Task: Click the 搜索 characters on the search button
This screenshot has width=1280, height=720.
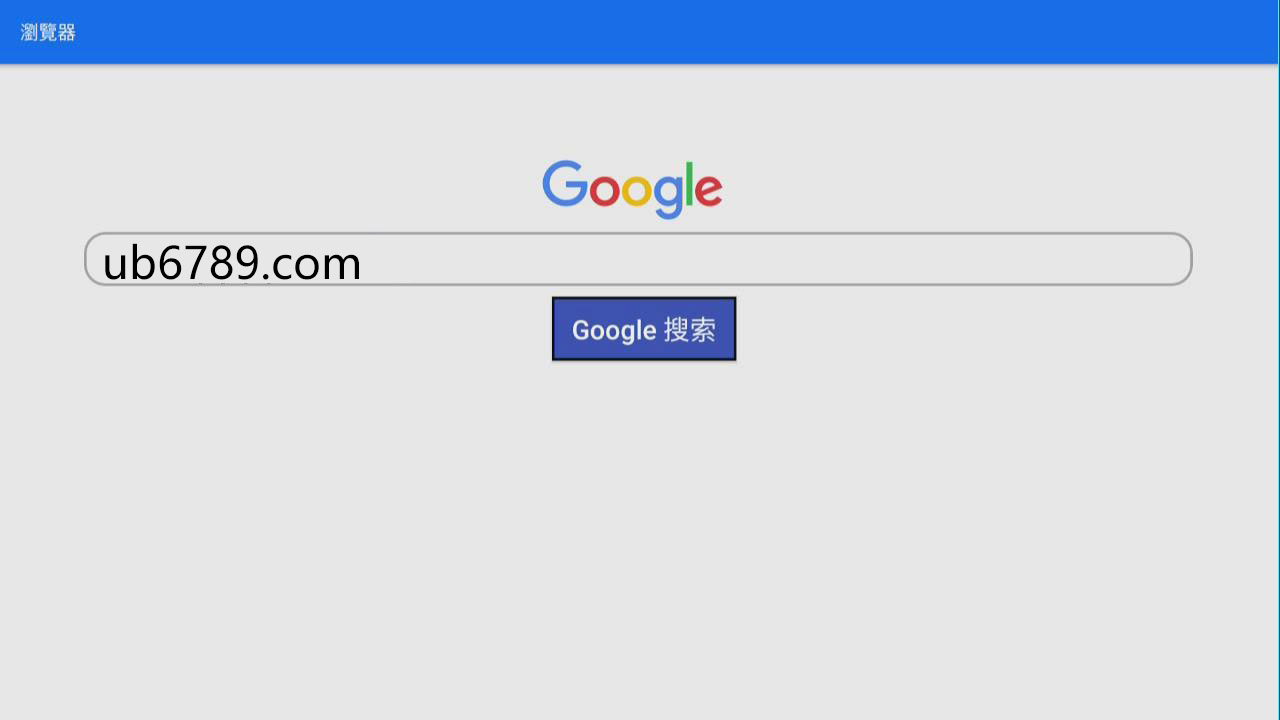Action: (690, 330)
